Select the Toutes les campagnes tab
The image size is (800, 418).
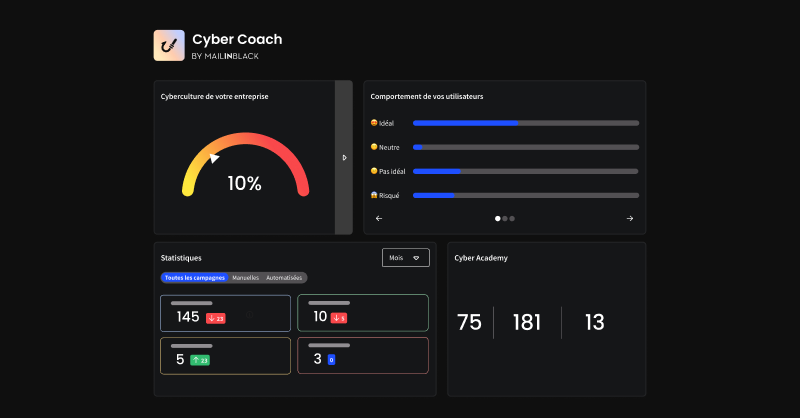[x=194, y=278]
